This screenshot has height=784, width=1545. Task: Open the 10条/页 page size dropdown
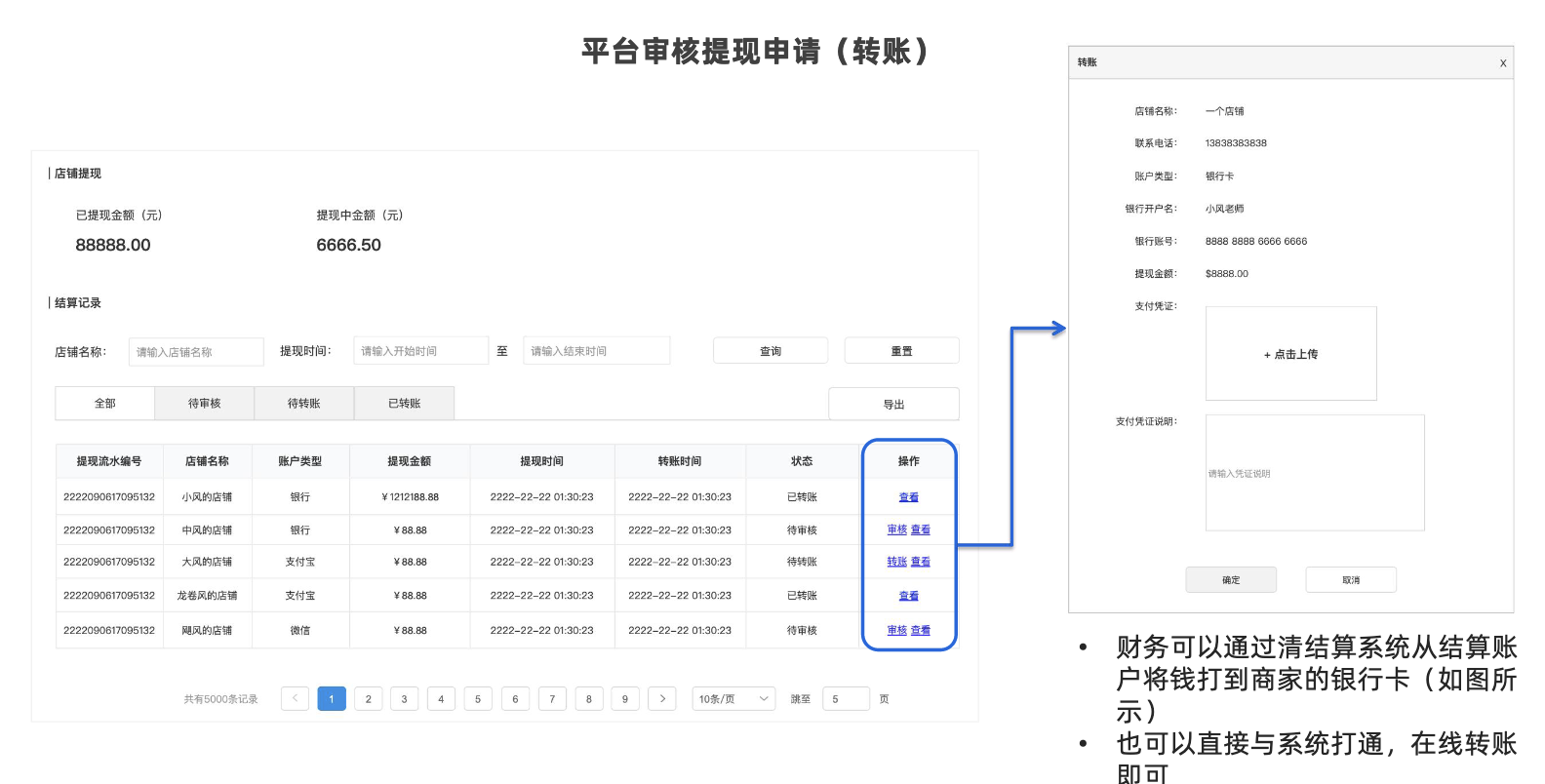(x=734, y=698)
